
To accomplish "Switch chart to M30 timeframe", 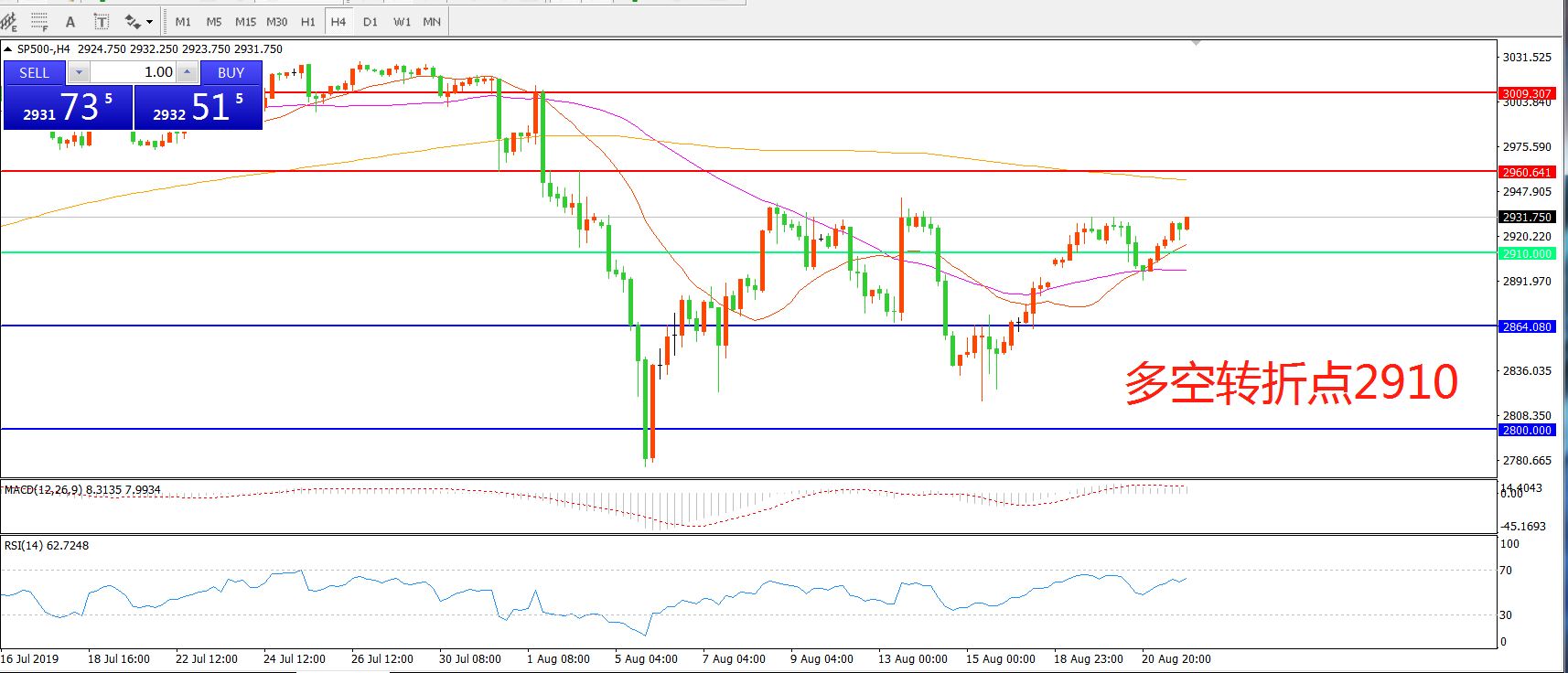I will [276, 22].
